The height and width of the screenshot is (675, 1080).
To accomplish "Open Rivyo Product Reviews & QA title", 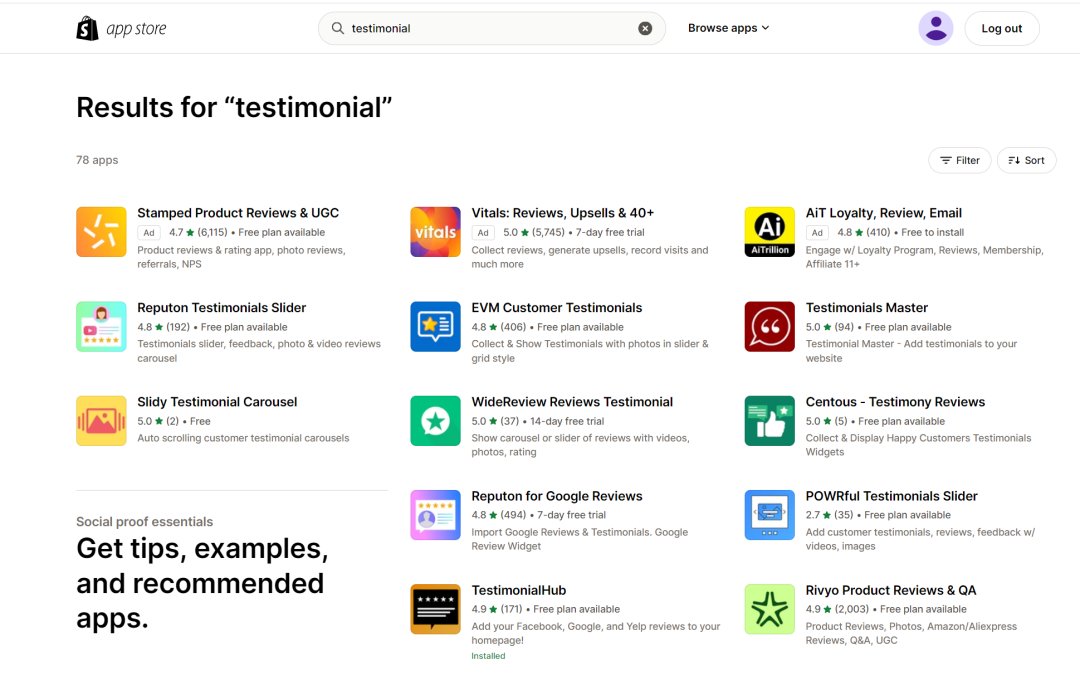I will 891,590.
